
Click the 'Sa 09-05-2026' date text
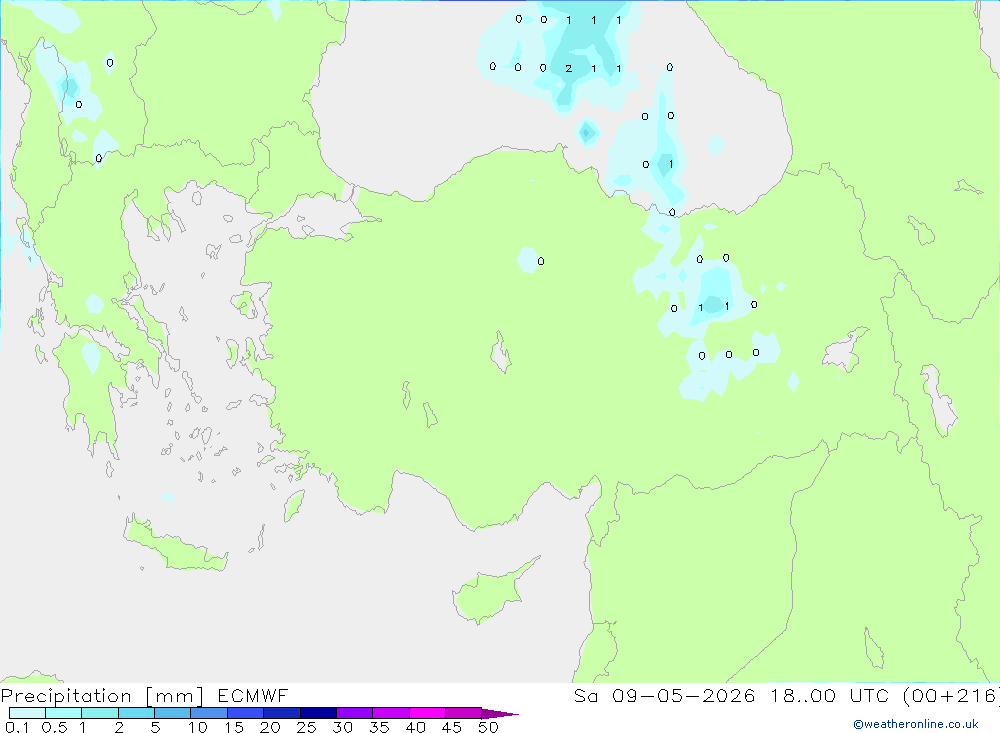click(x=664, y=695)
